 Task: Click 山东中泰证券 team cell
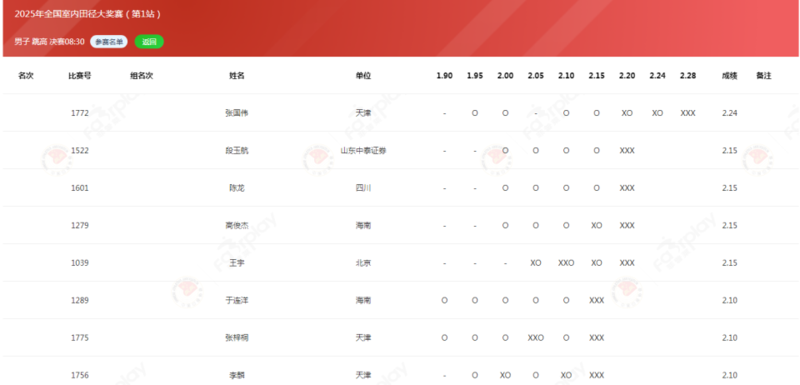click(363, 150)
